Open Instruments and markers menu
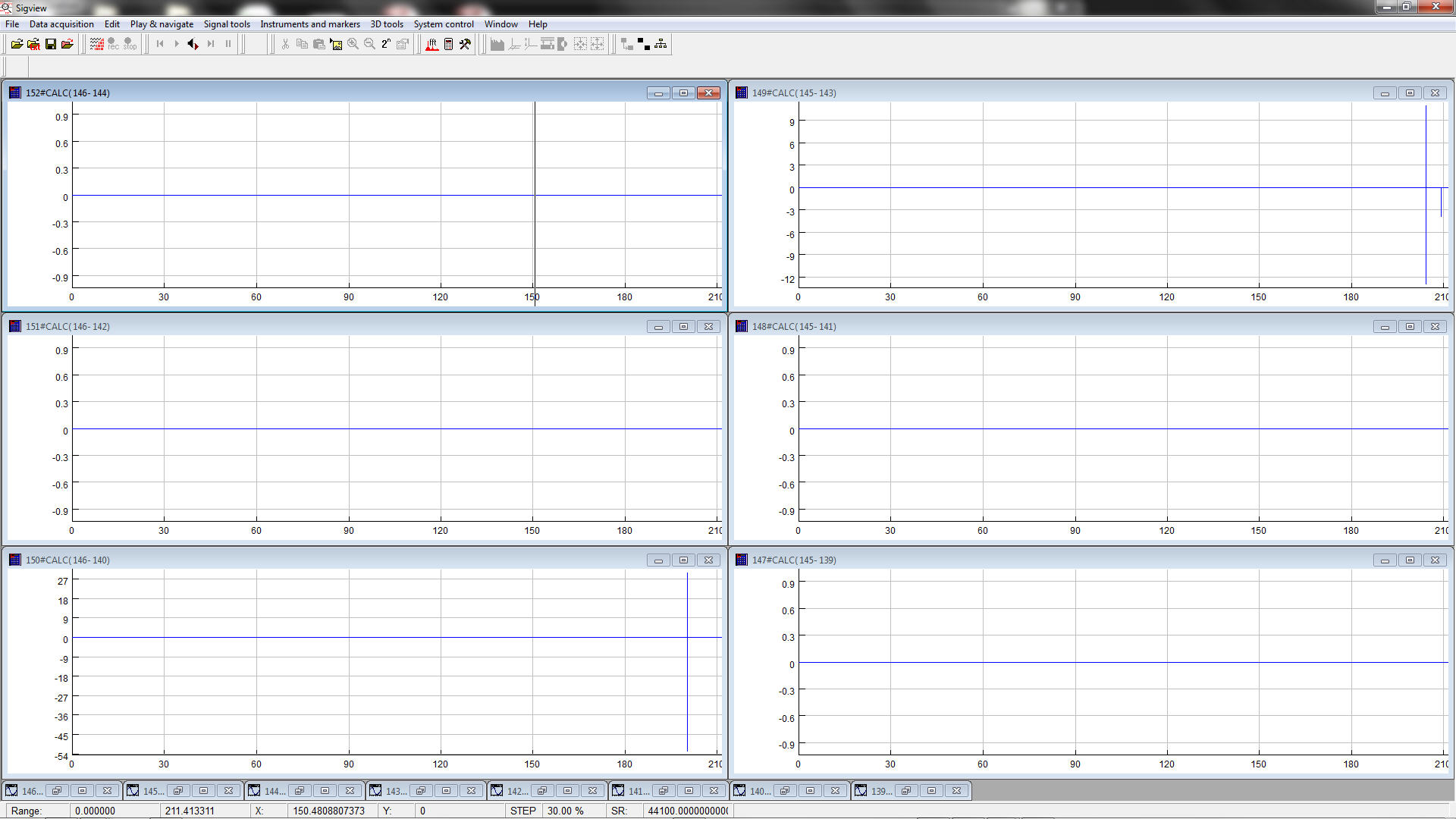This screenshot has height=819, width=1456. 310,24
